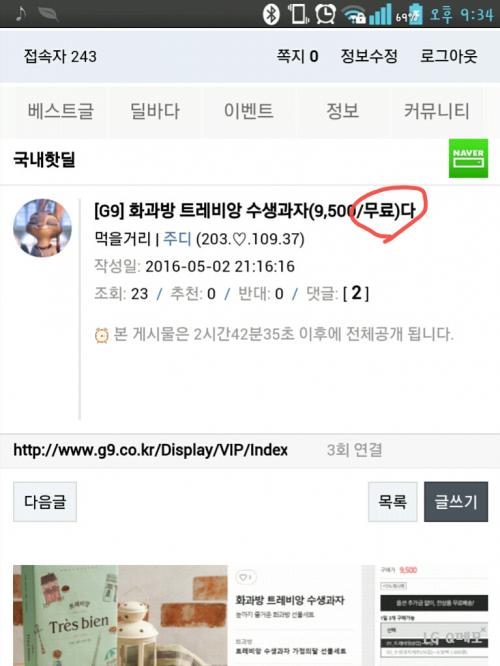Return to list with 목록 button

click(x=393, y=502)
